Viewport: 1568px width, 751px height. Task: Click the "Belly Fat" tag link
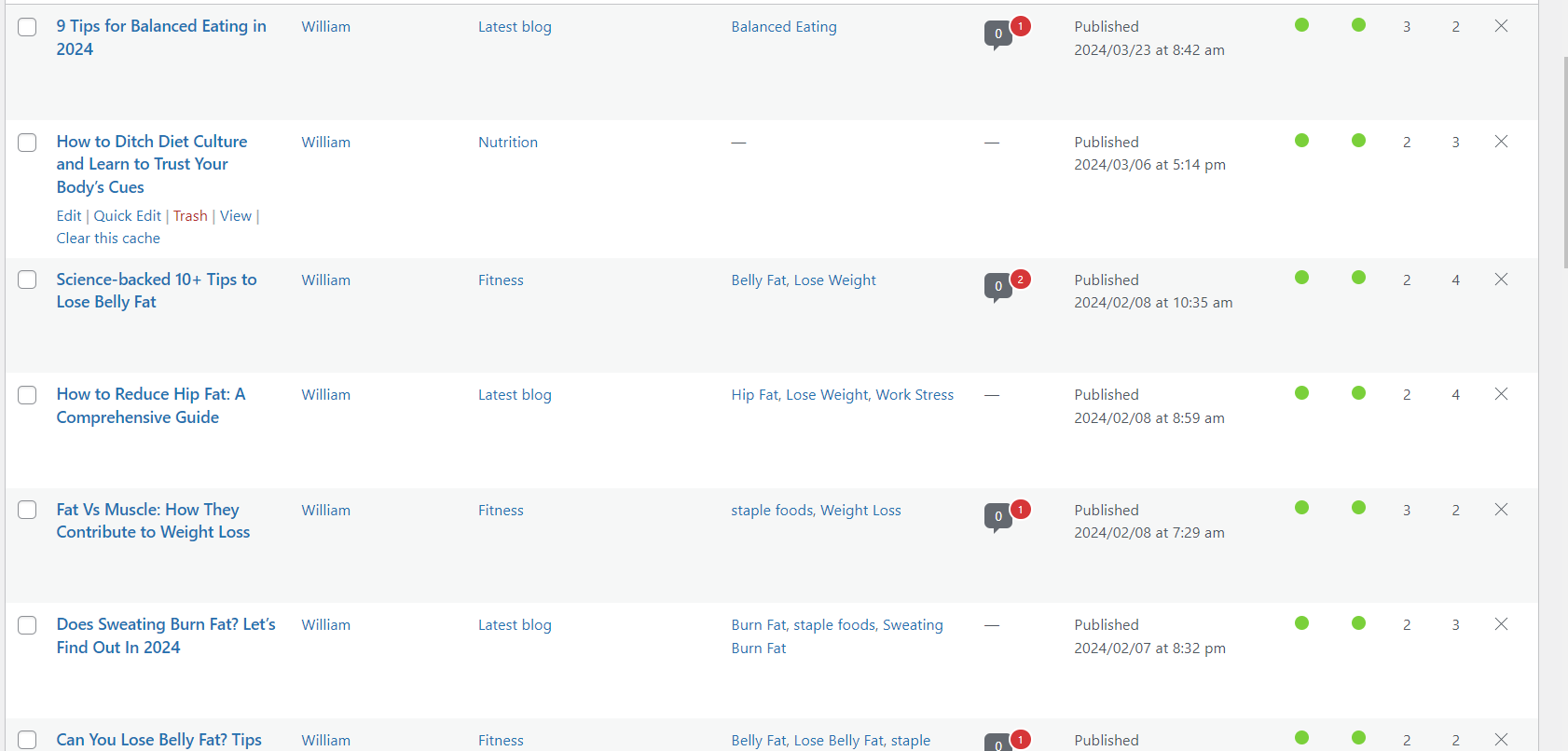[758, 280]
